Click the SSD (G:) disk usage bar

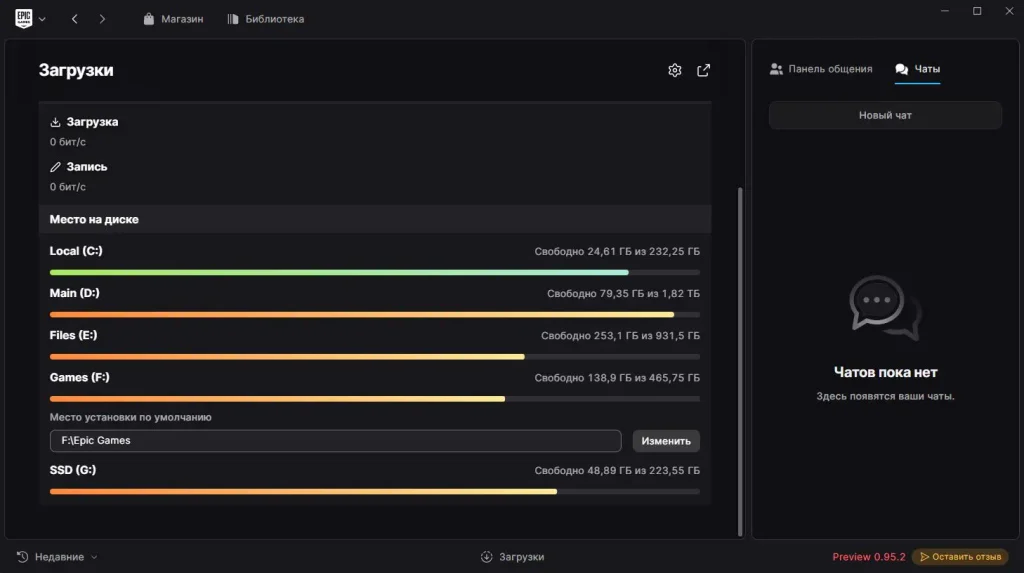point(374,492)
